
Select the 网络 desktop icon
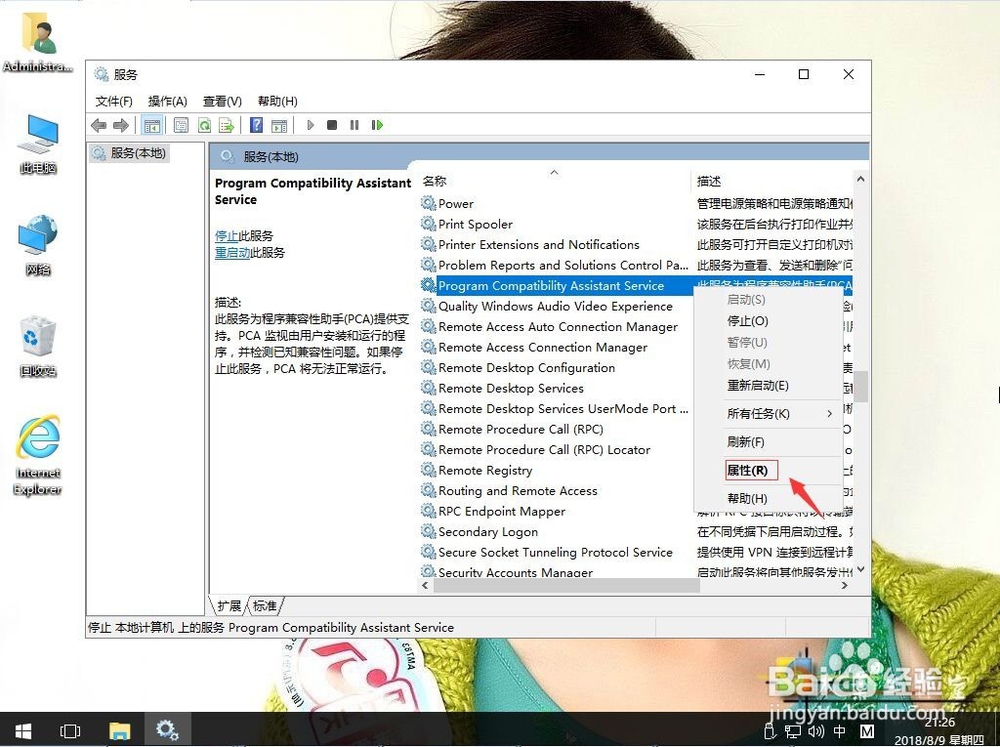pos(38,245)
